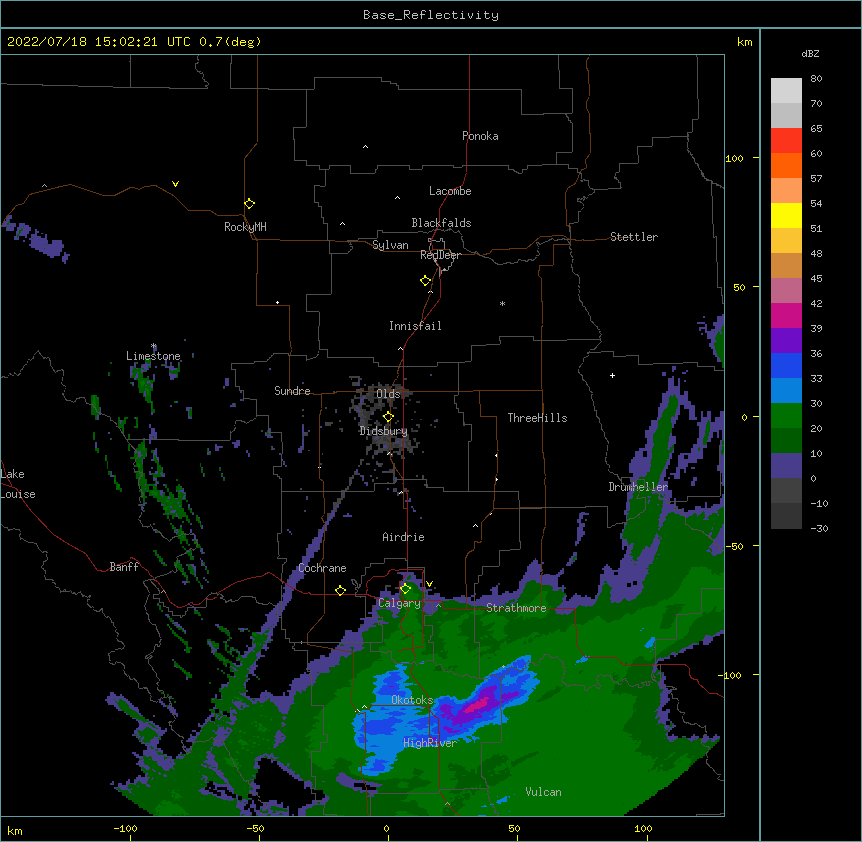Click the white plus marker north of Drumheller

(x=612, y=375)
